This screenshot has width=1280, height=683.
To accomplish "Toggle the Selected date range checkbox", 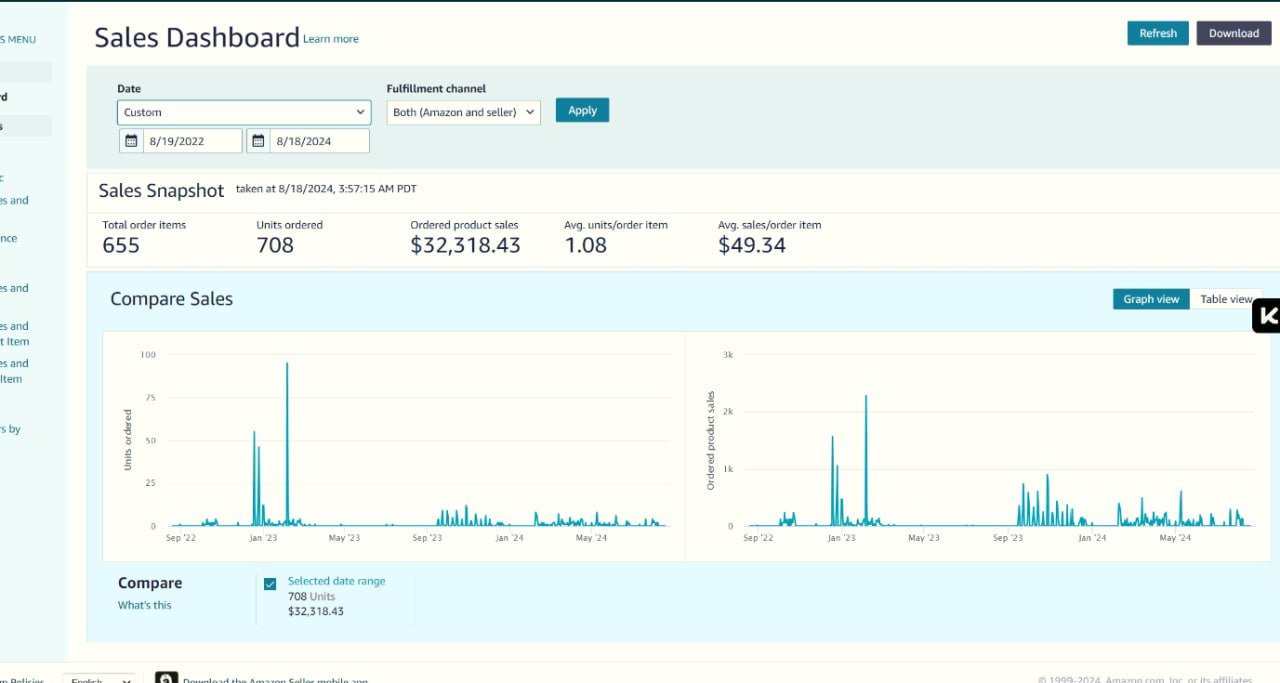I will point(270,584).
